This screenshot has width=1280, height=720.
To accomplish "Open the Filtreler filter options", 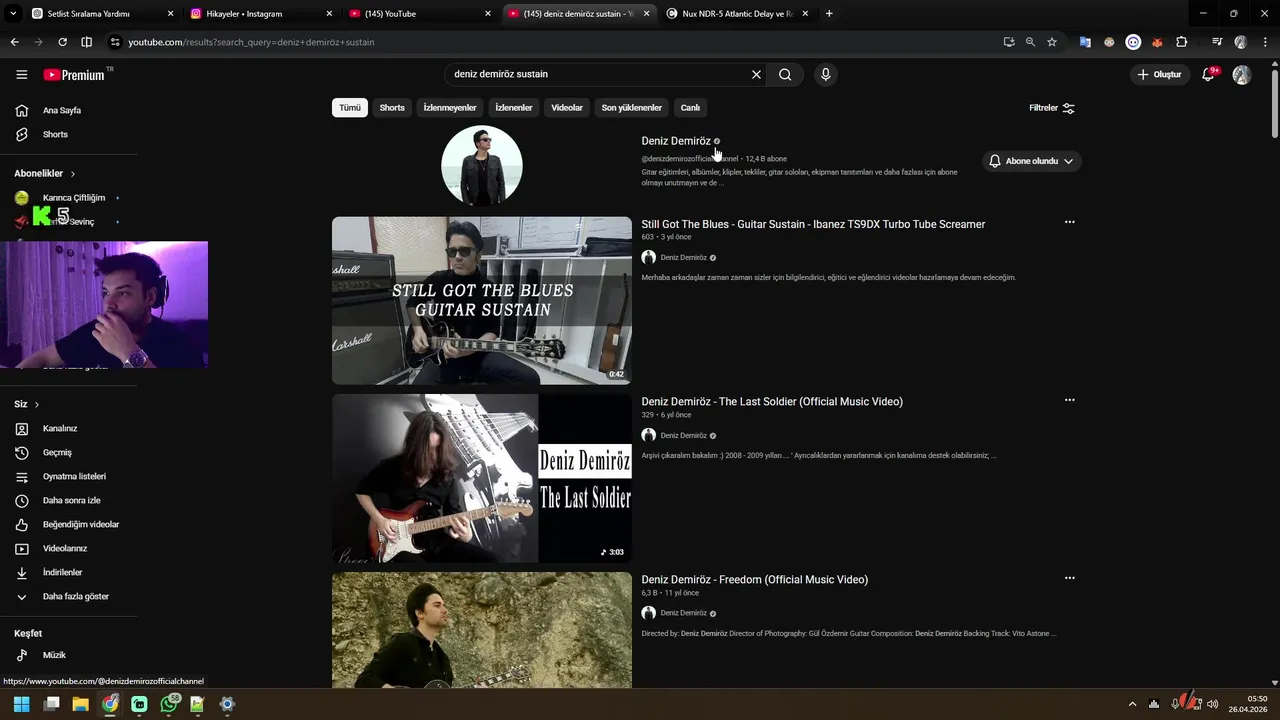I will [x=1052, y=107].
